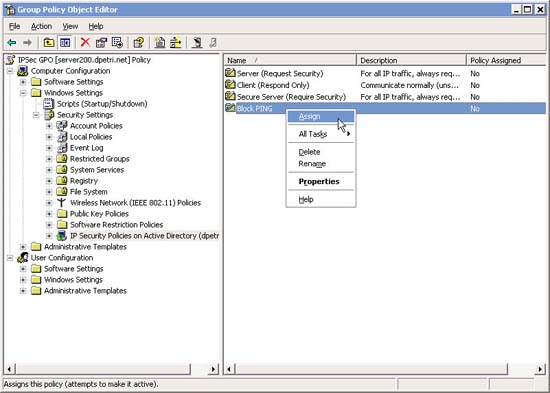Image resolution: width=550 pixels, height=393 pixels.
Task: Click the Account Policies node icon
Action: [62, 126]
